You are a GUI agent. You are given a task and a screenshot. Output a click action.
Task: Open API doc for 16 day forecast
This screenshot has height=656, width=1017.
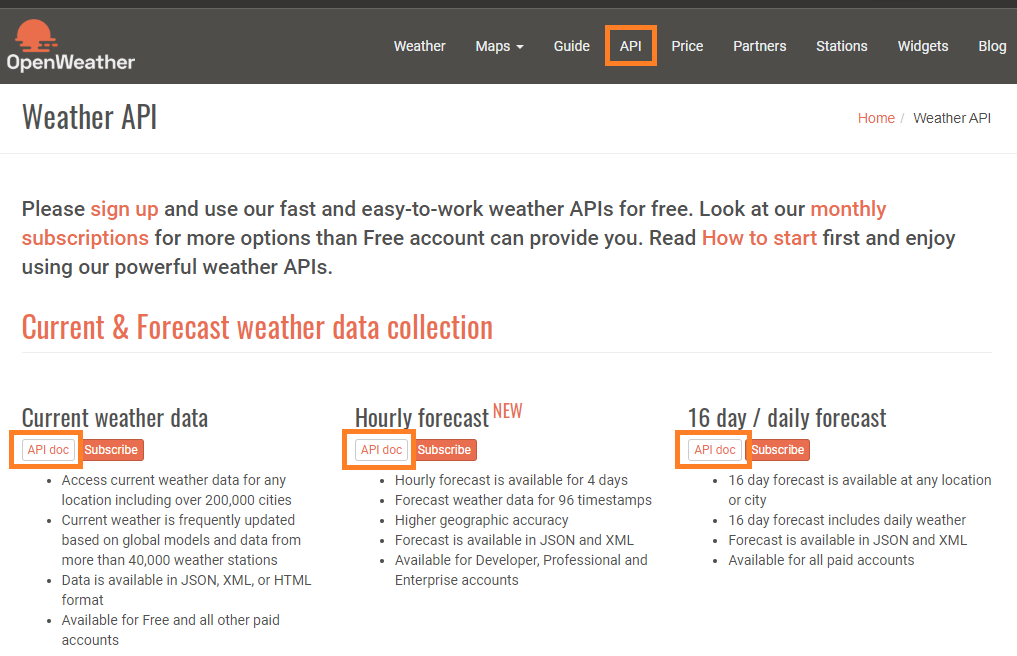click(x=715, y=450)
